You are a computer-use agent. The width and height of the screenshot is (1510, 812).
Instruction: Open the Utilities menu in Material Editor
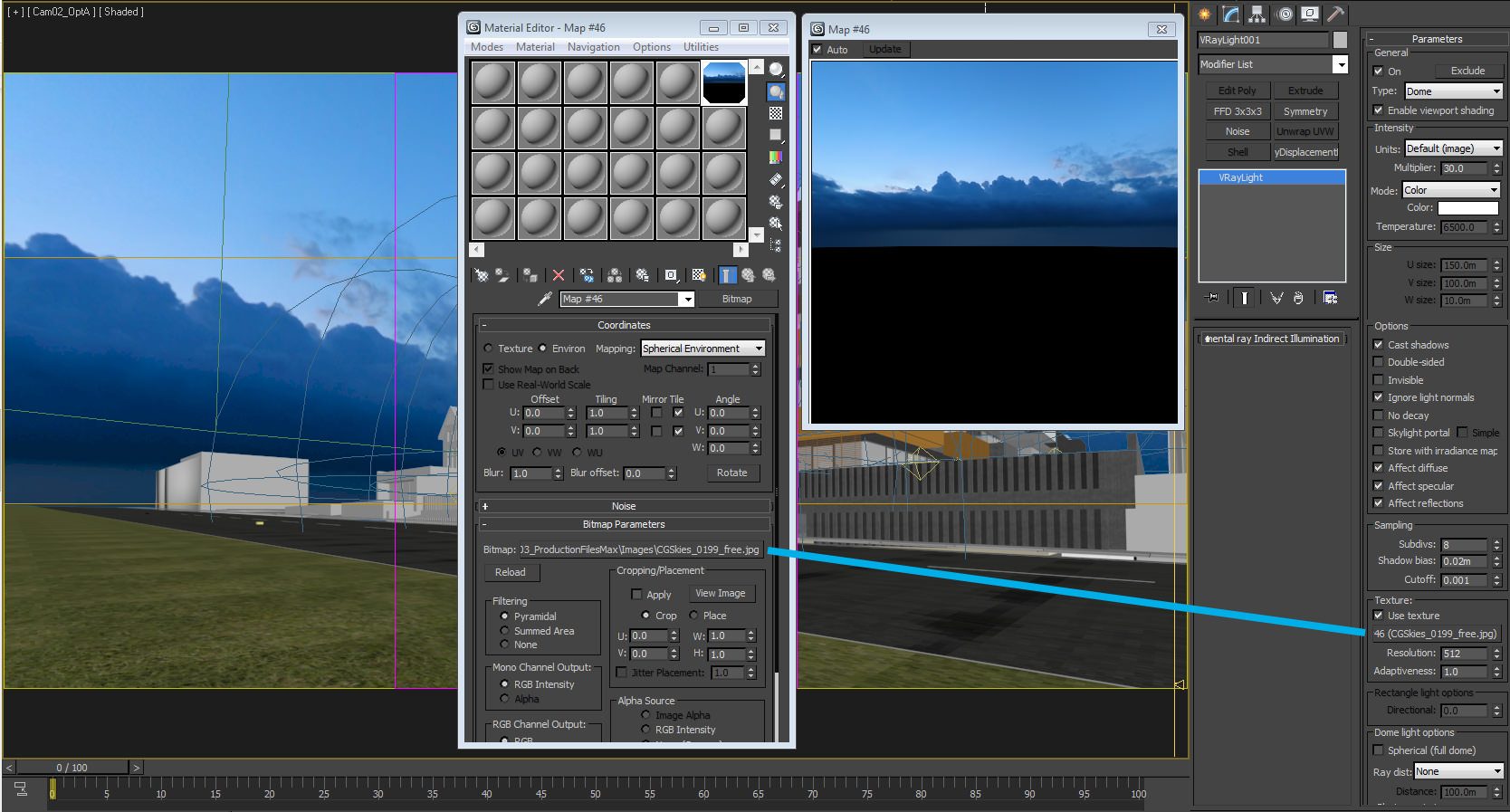pos(701,47)
